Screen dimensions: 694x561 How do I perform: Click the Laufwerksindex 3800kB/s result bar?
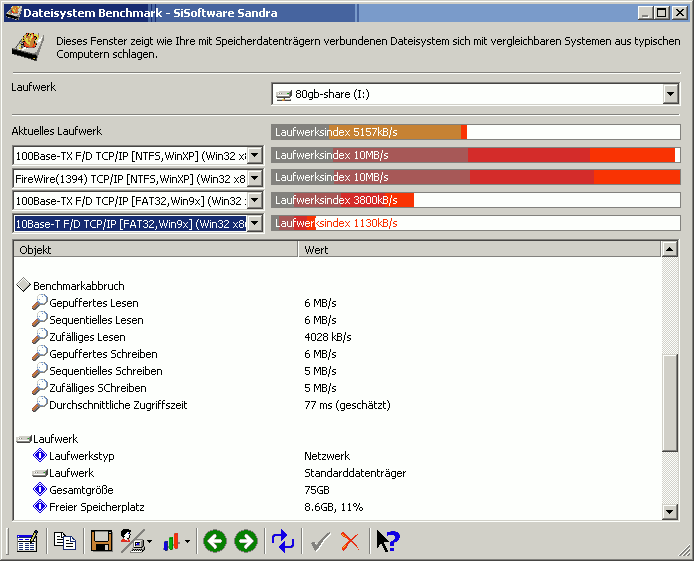coord(476,200)
